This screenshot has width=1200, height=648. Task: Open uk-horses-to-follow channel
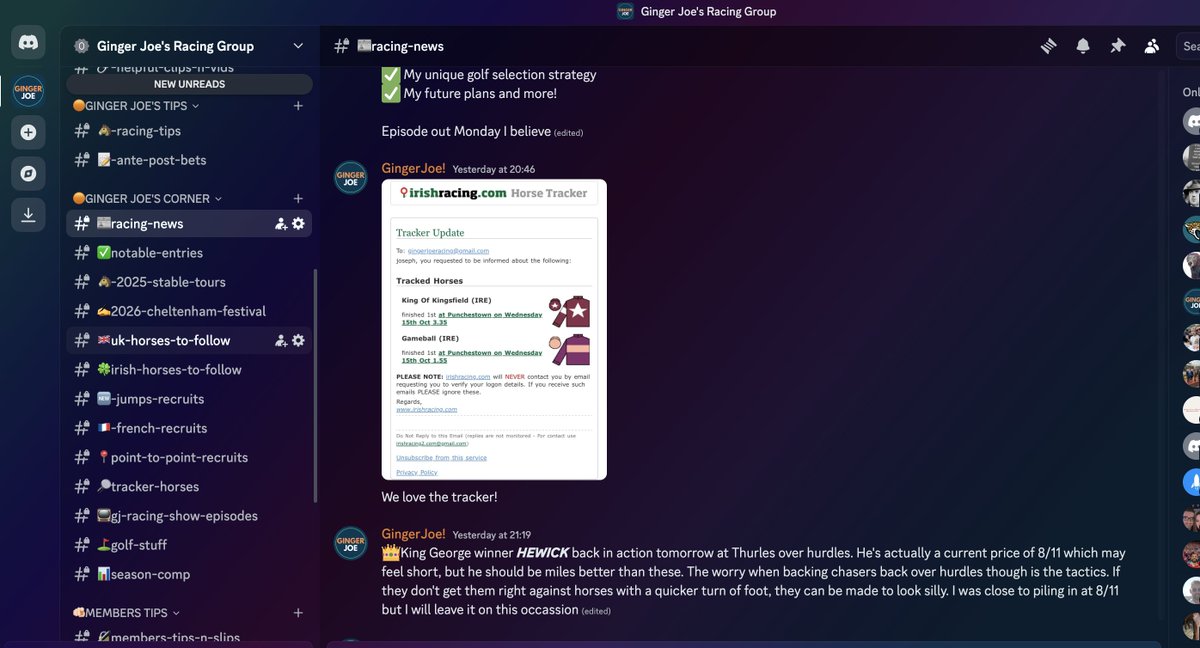(189, 340)
